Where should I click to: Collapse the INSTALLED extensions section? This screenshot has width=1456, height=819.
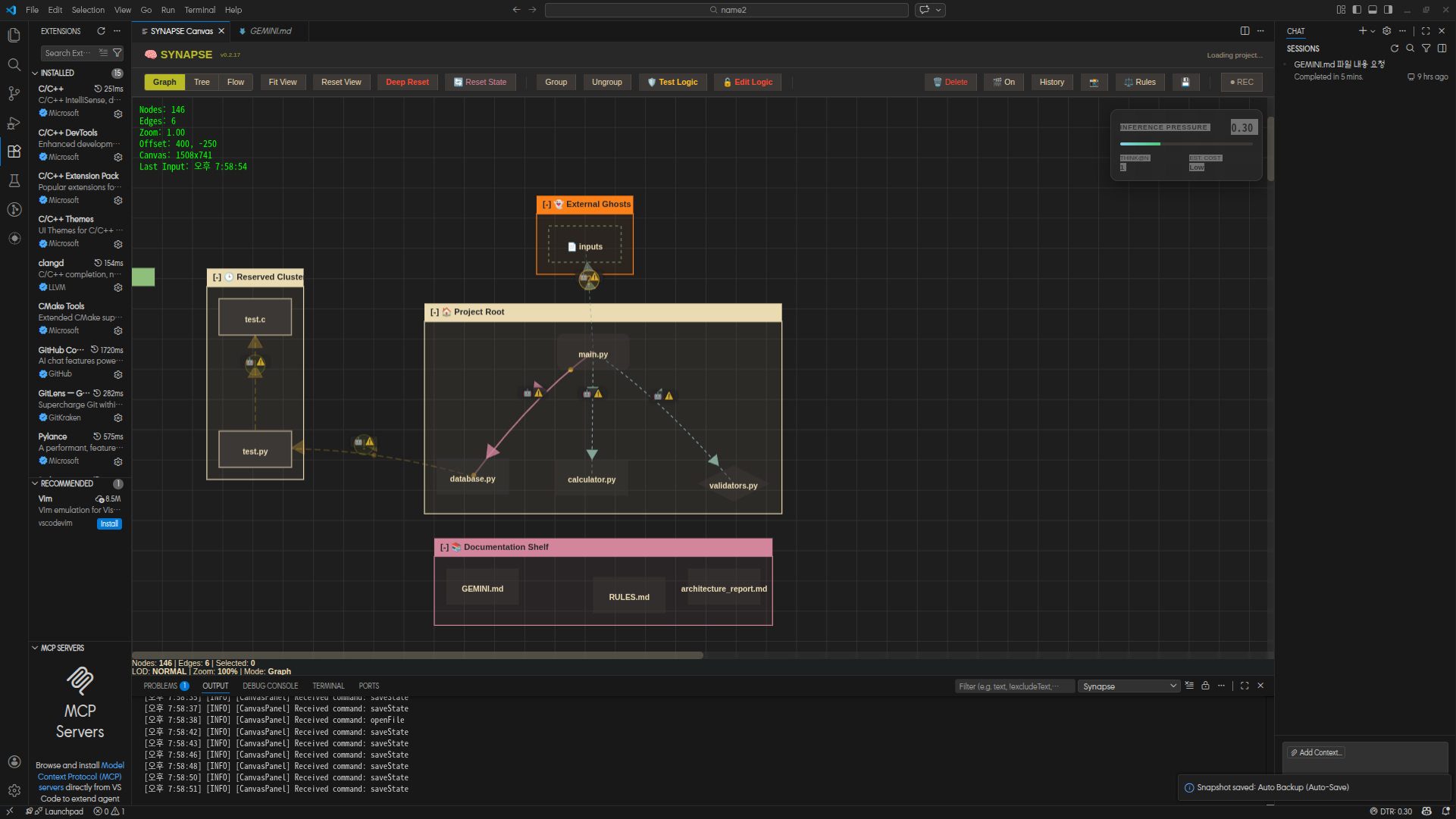pos(35,73)
